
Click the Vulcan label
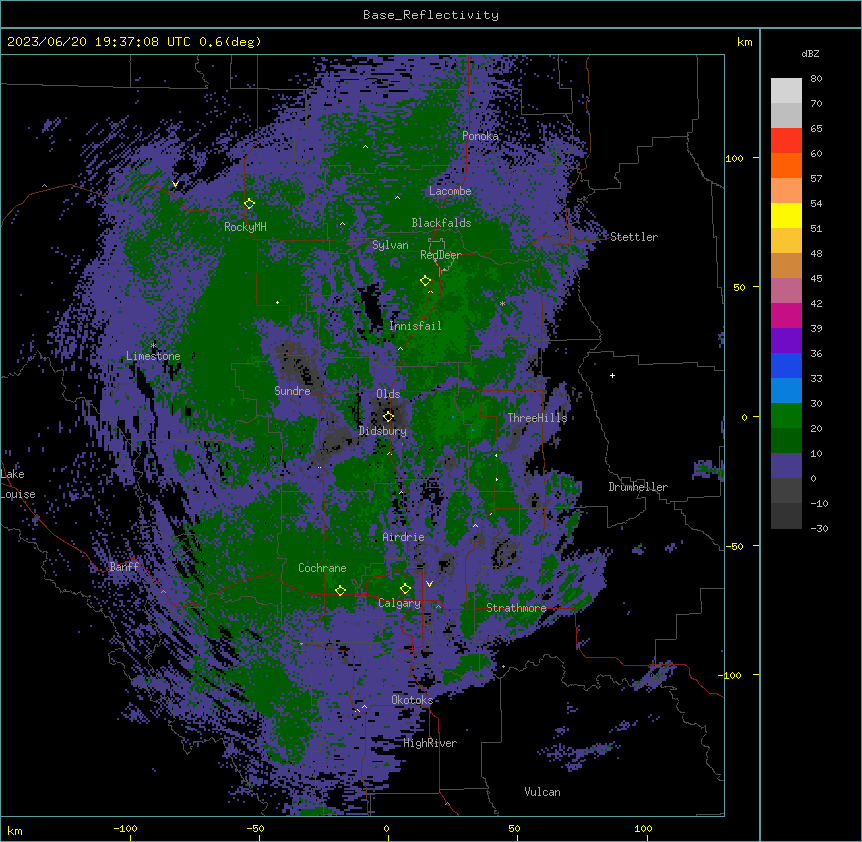pyautogui.click(x=542, y=792)
